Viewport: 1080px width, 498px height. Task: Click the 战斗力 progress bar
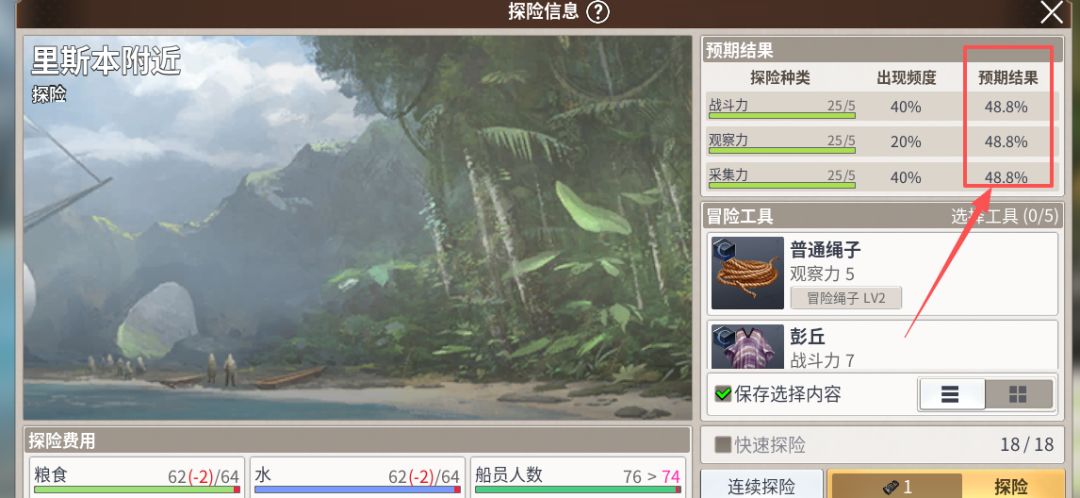pos(782,115)
